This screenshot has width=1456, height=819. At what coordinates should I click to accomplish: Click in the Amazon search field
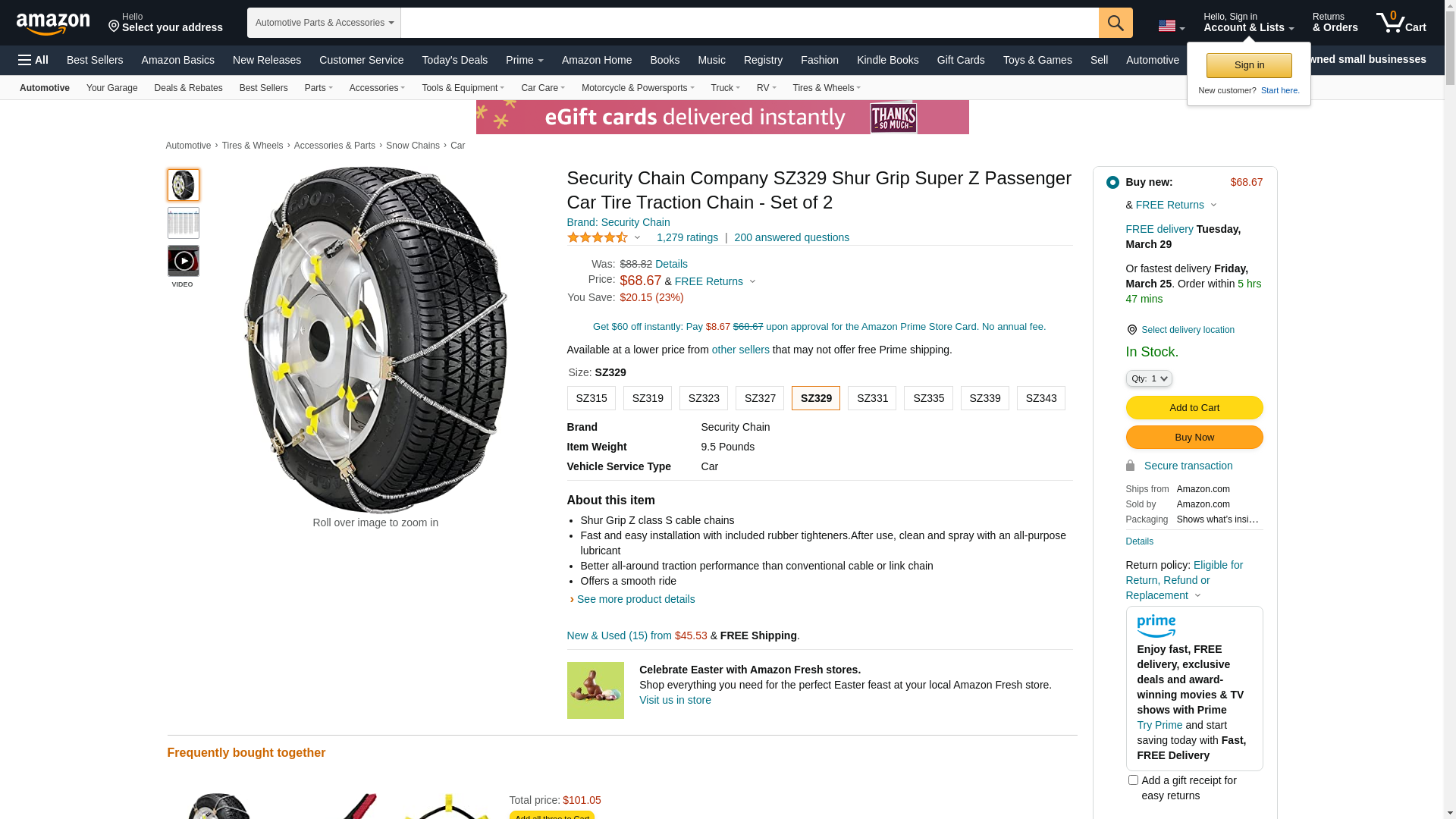[749, 23]
